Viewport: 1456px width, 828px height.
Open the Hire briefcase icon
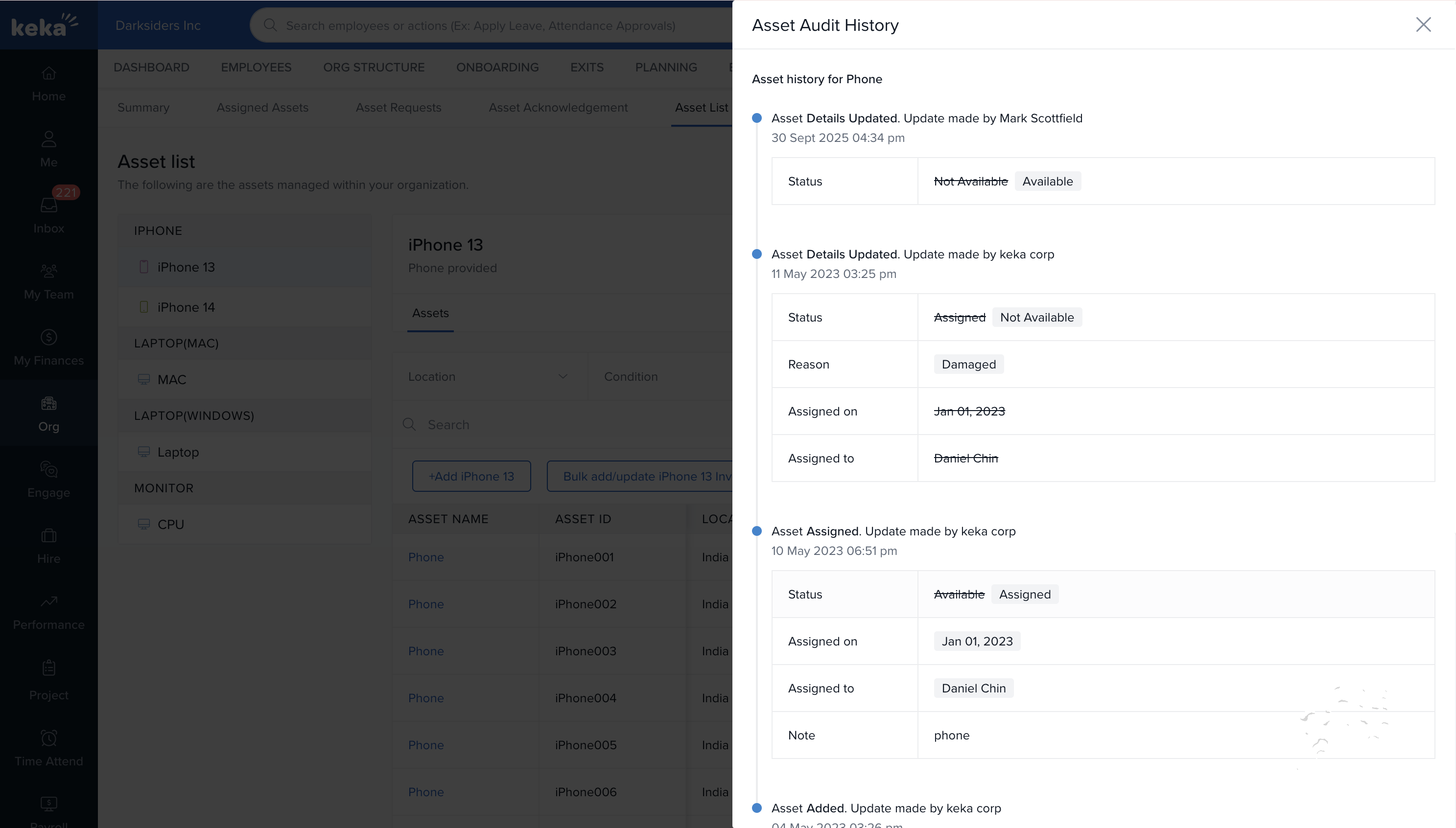48,536
